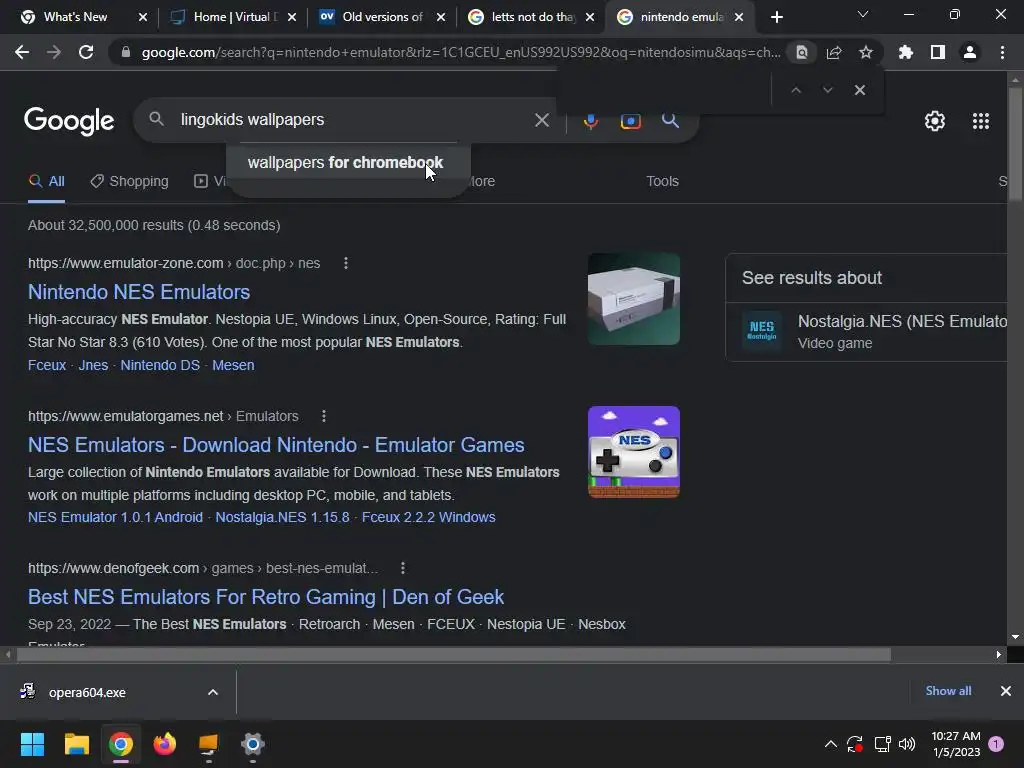Open search-by-image lens icon in address bar
The width and height of the screenshot is (1024, 768).
(802, 52)
